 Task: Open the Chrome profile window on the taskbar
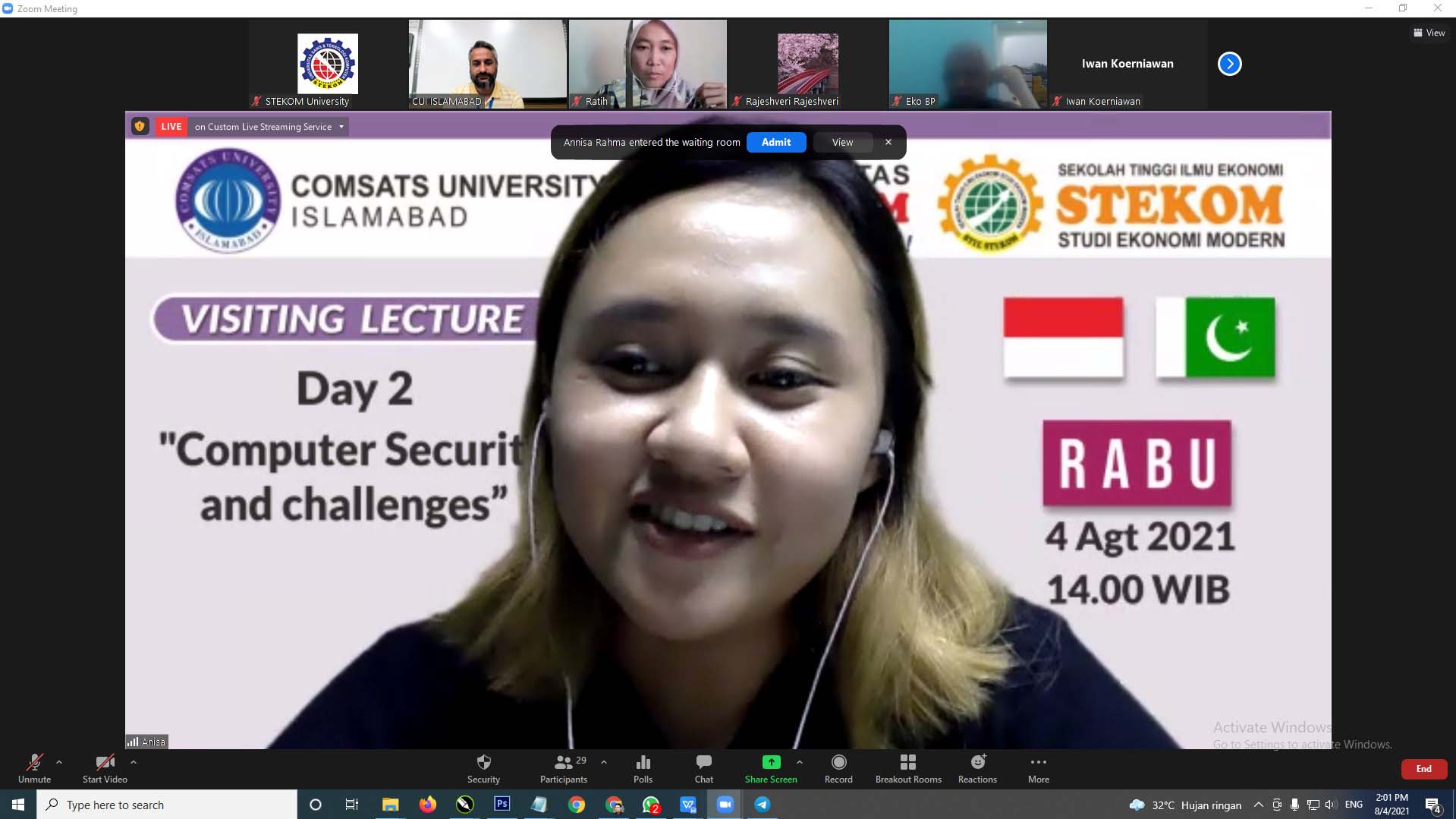[614, 805]
